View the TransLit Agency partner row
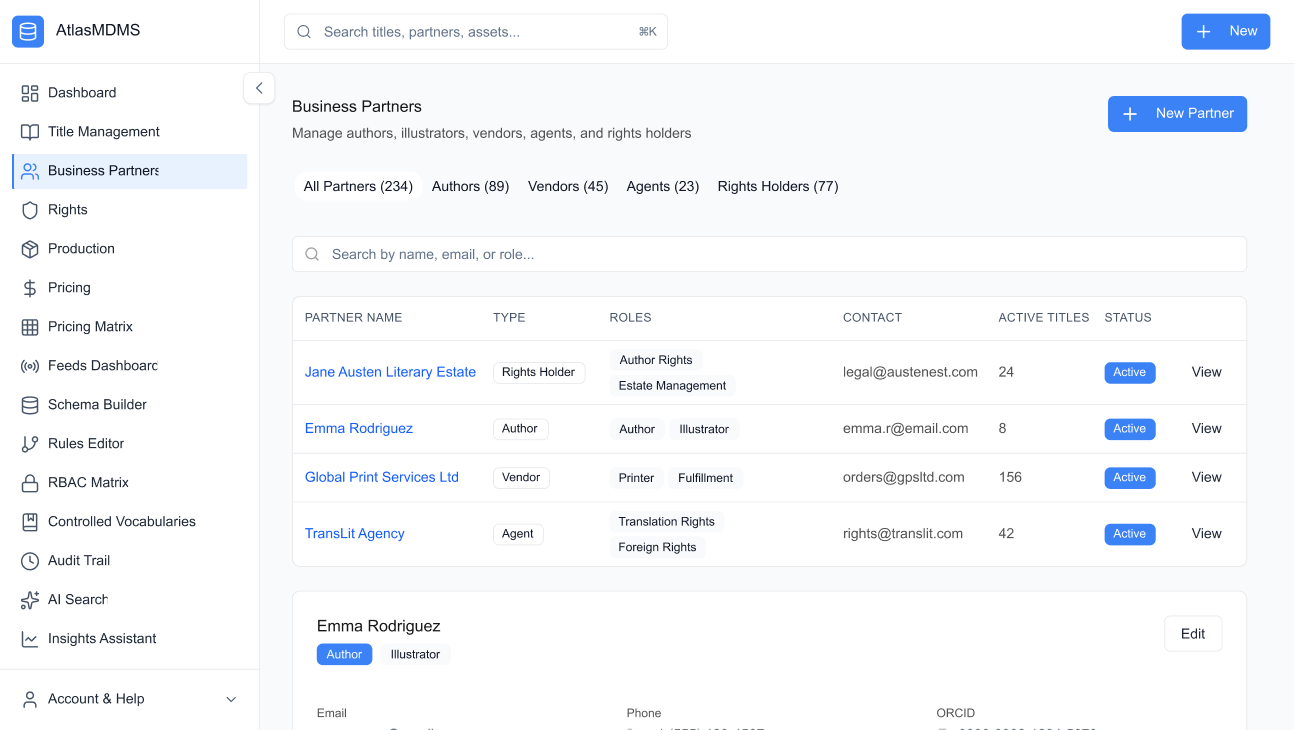This screenshot has width=1295, height=730. 1206,534
